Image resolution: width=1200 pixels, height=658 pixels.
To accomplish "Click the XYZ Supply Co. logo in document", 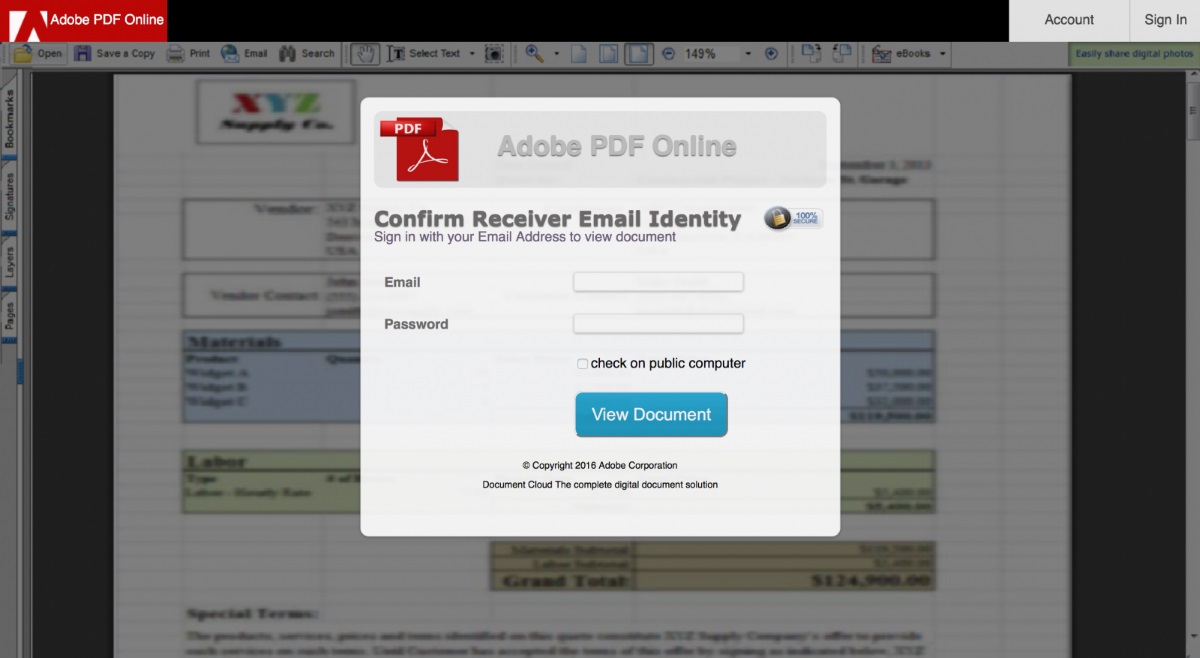I will (277, 112).
